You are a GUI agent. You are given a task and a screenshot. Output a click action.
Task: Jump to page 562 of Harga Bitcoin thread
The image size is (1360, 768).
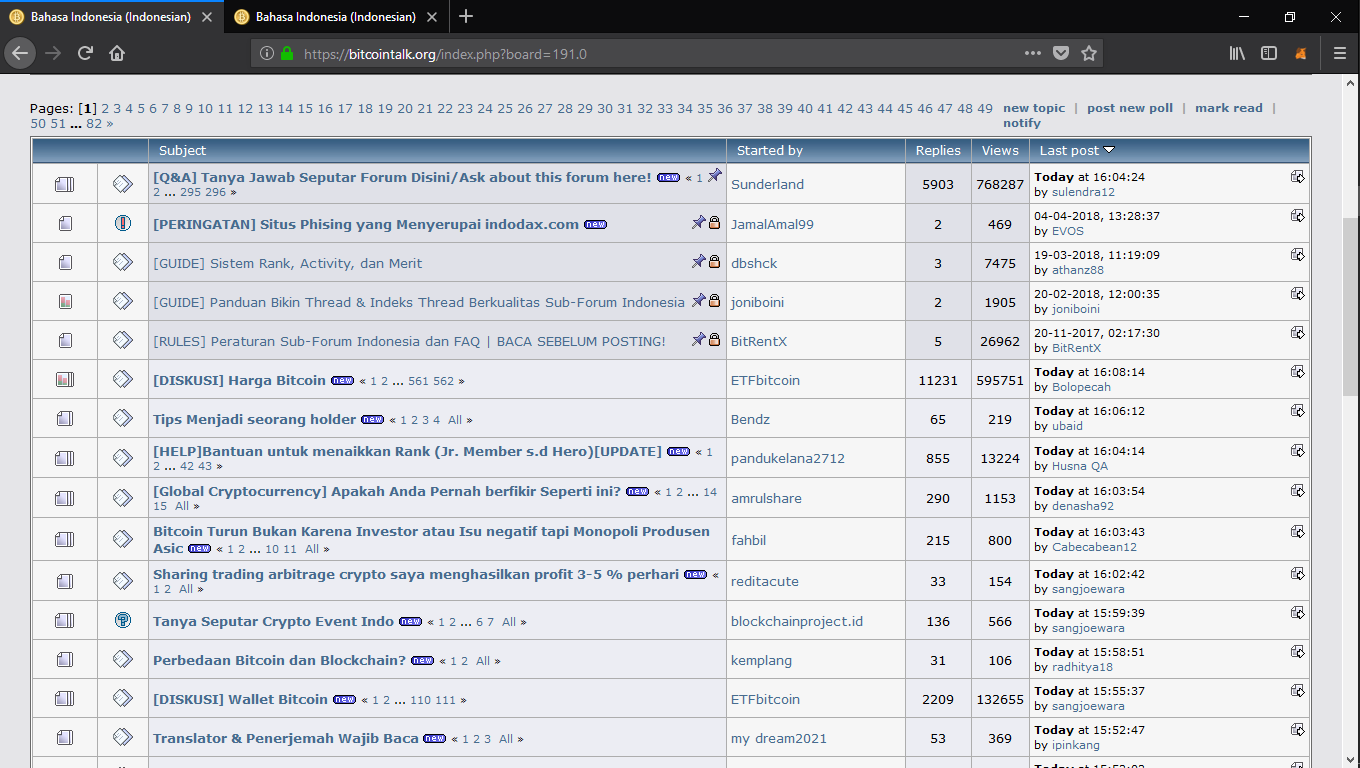coord(444,381)
